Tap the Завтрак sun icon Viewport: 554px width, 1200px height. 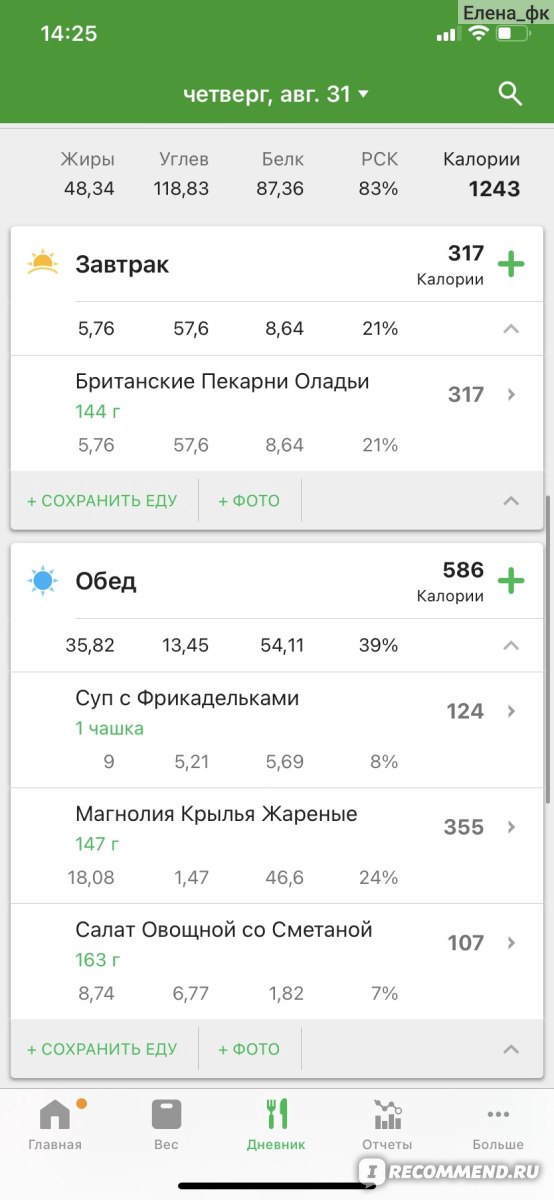click(x=42, y=264)
